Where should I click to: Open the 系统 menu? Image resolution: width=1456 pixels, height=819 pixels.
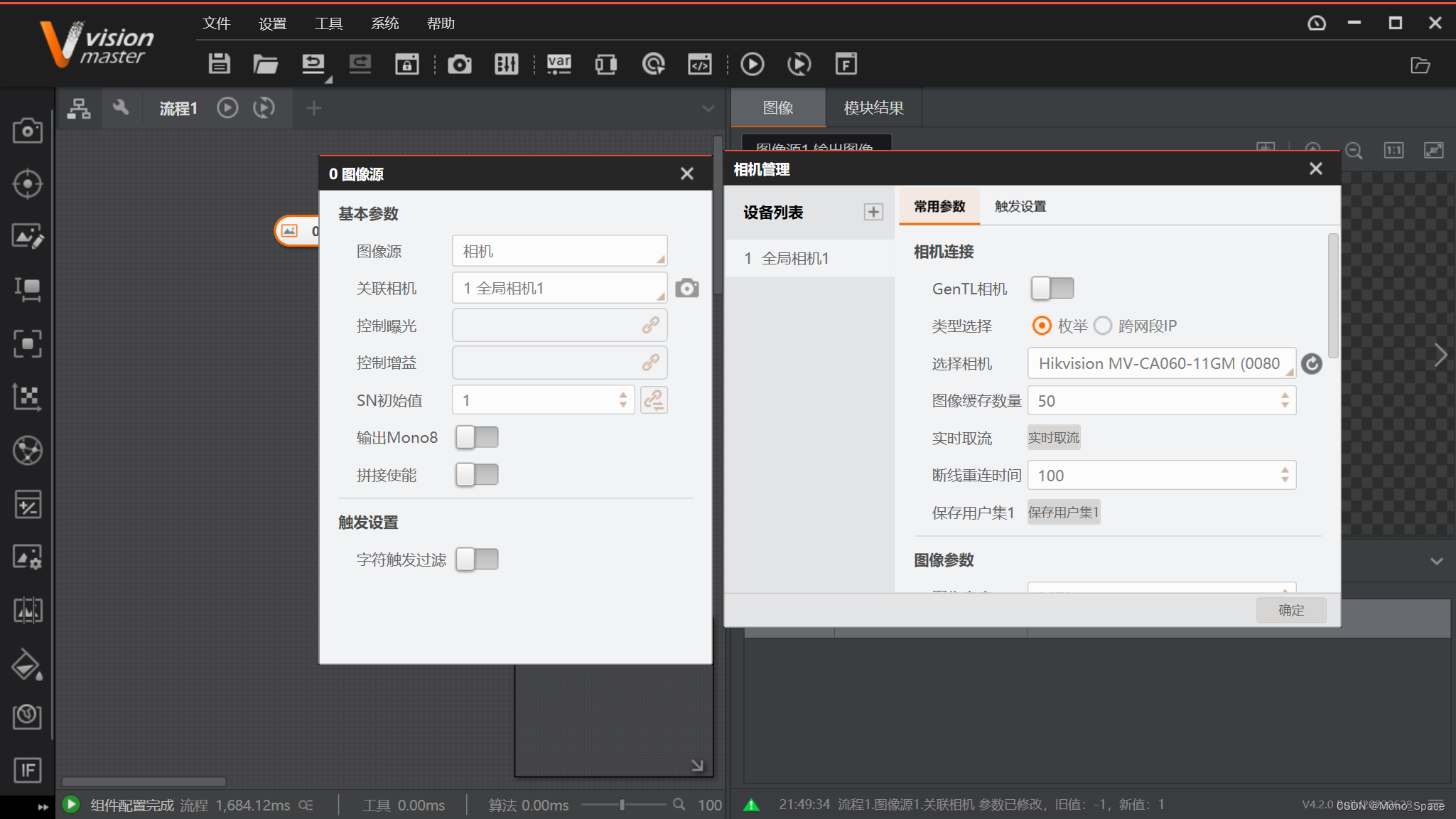[x=384, y=23]
